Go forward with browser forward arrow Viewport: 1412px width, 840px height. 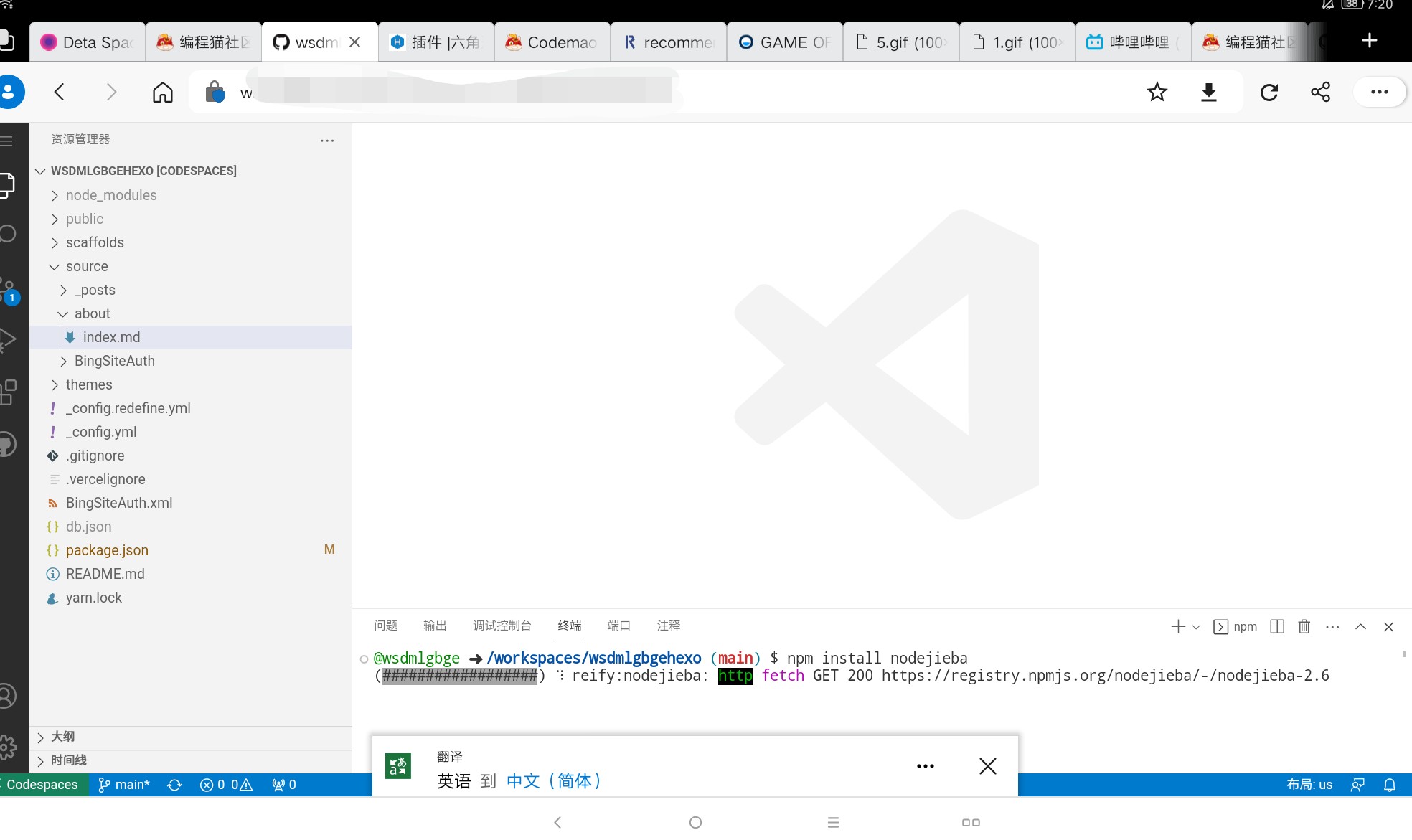110,92
